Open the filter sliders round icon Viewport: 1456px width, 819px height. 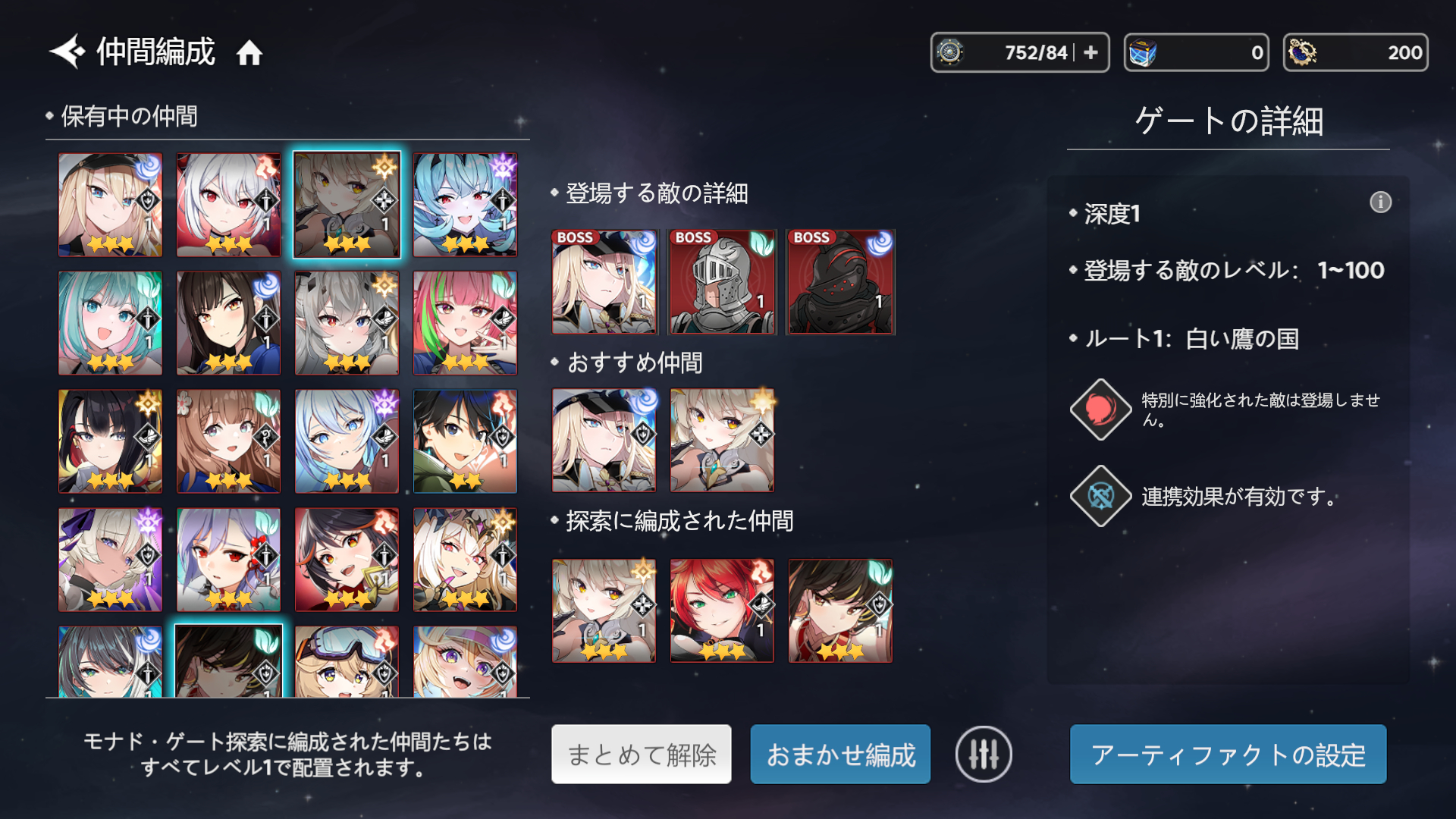pyautogui.click(x=984, y=754)
